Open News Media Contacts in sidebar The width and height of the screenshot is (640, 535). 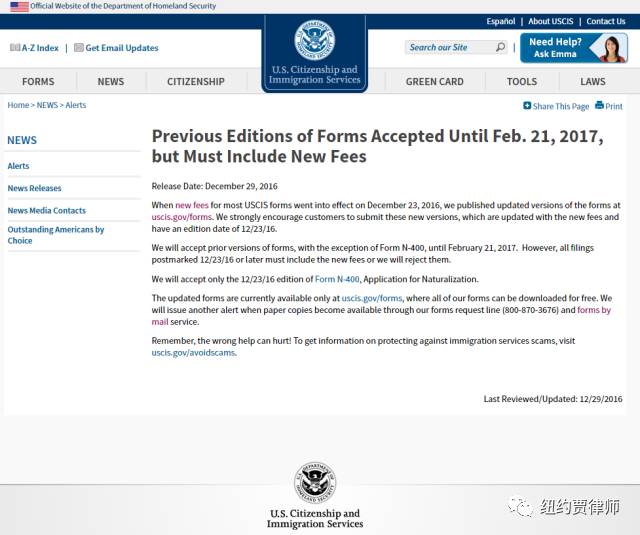[x=47, y=210]
